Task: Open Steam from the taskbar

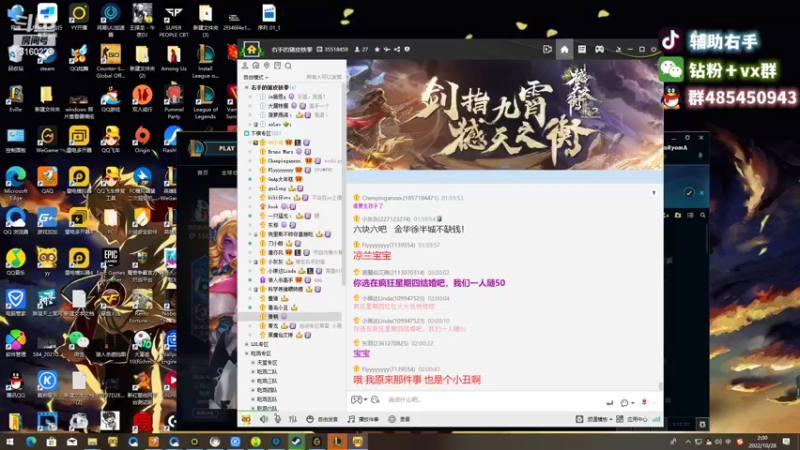Action: point(296,441)
